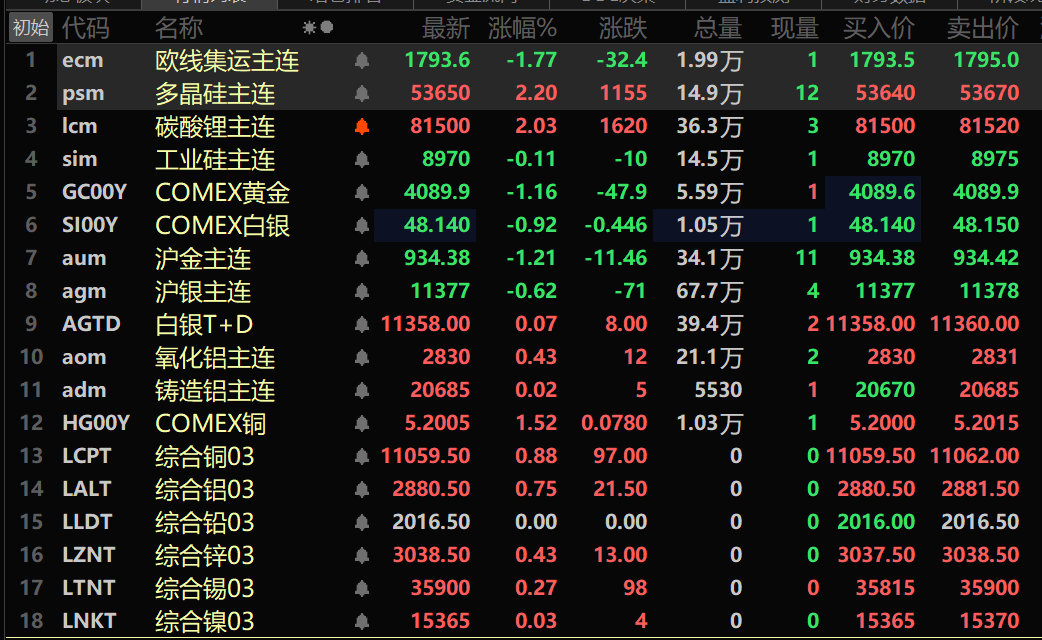Sort by 总量 column header
Image resolution: width=1042 pixels, height=640 pixels.
(x=718, y=29)
